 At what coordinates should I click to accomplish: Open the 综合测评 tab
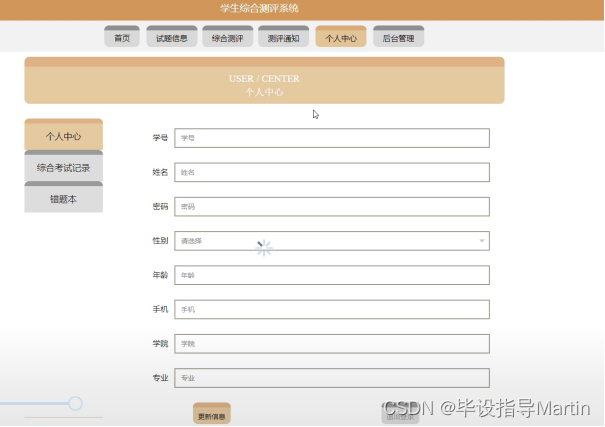(228, 37)
